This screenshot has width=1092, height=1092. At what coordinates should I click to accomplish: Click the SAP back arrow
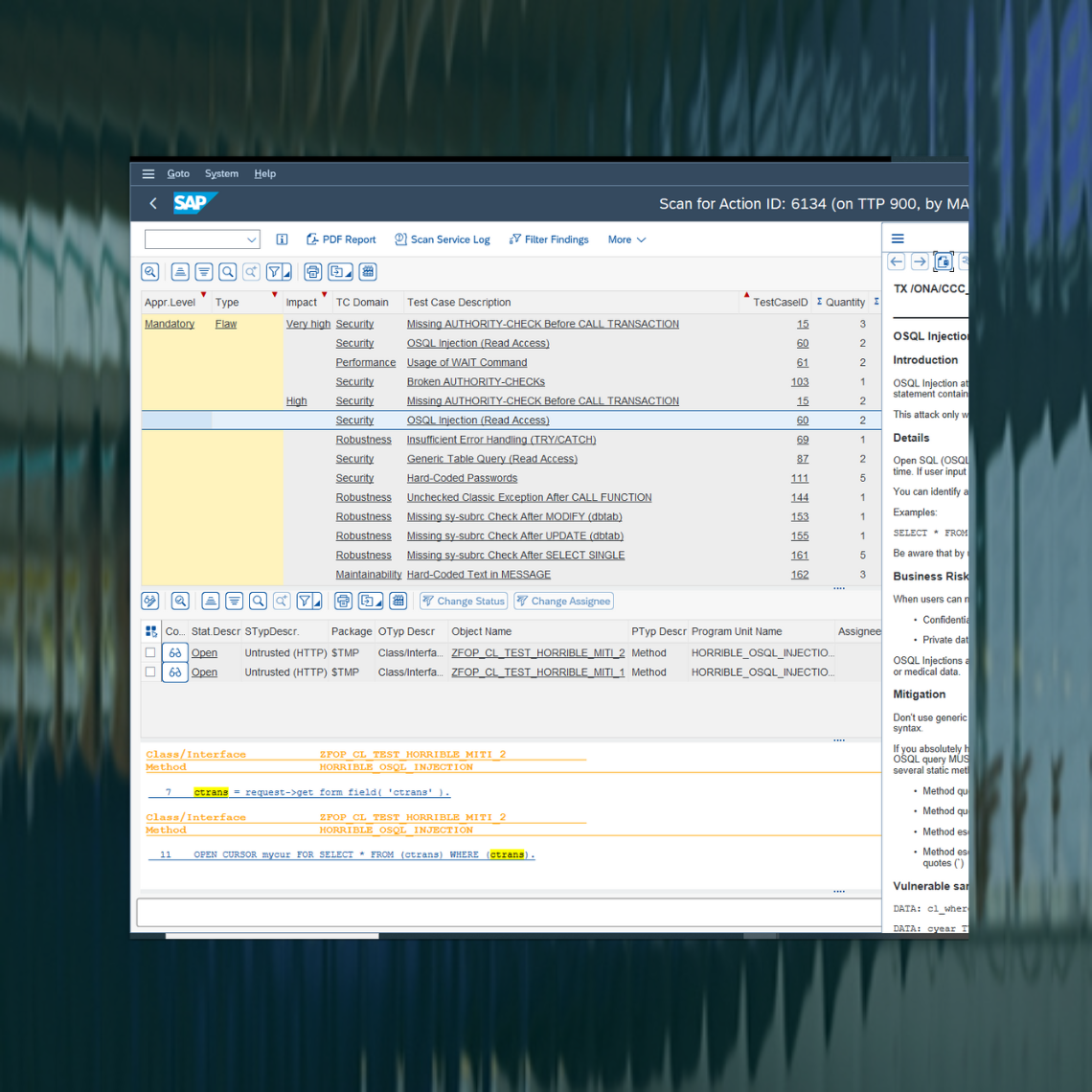click(x=153, y=203)
